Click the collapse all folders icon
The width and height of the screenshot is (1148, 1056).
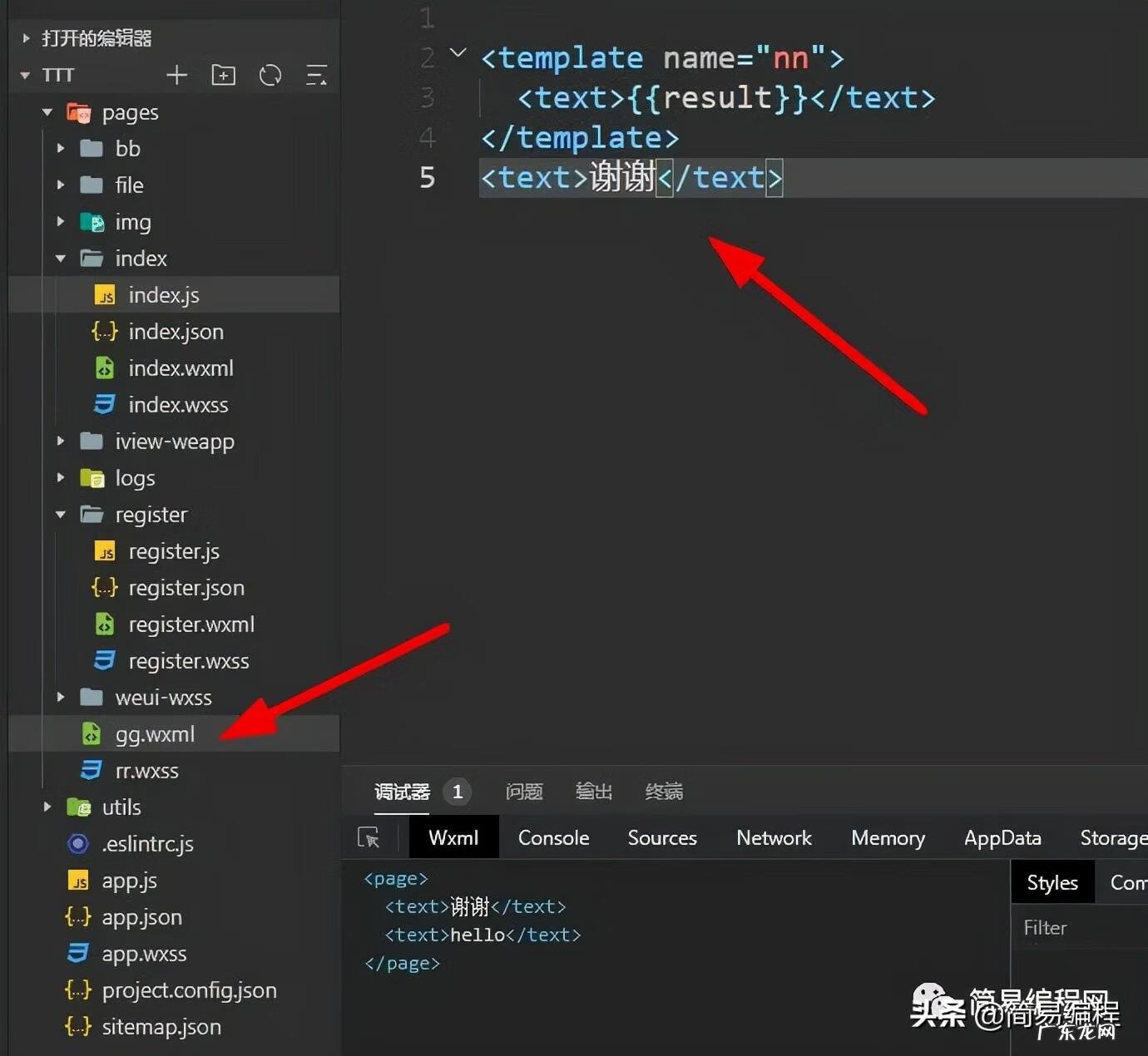[316, 76]
